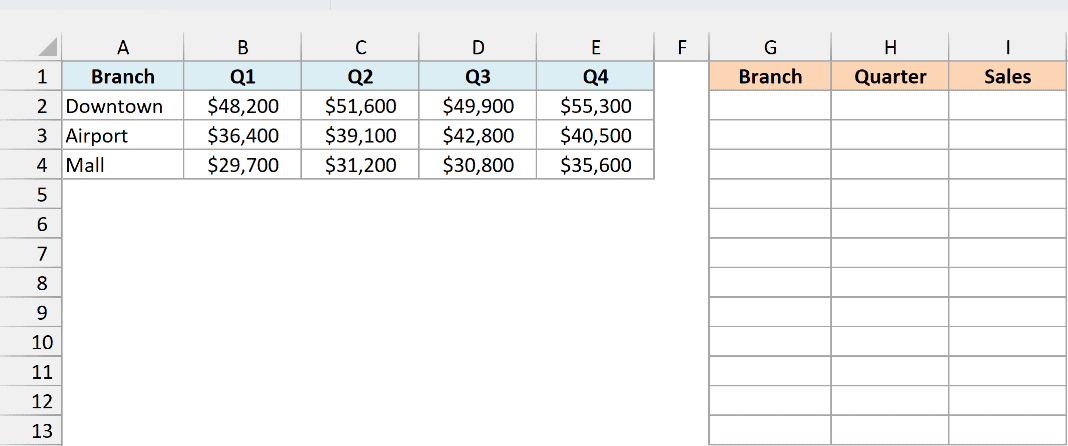The height and width of the screenshot is (446, 1068).
Task: Click the orange Sales header cell
Action: (1008, 76)
